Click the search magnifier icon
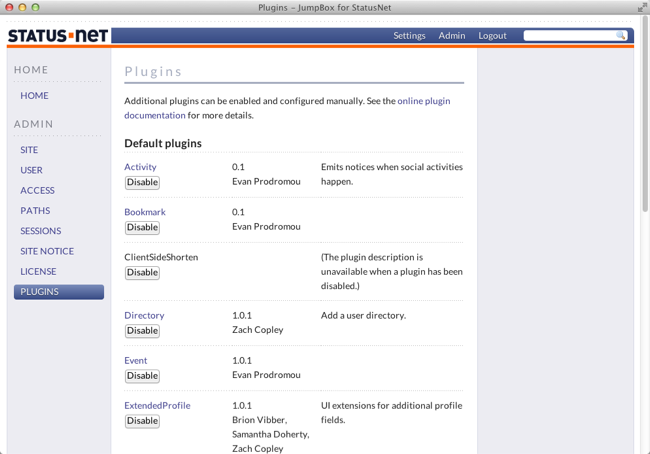The height and width of the screenshot is (454, 650). coord(620,36)
